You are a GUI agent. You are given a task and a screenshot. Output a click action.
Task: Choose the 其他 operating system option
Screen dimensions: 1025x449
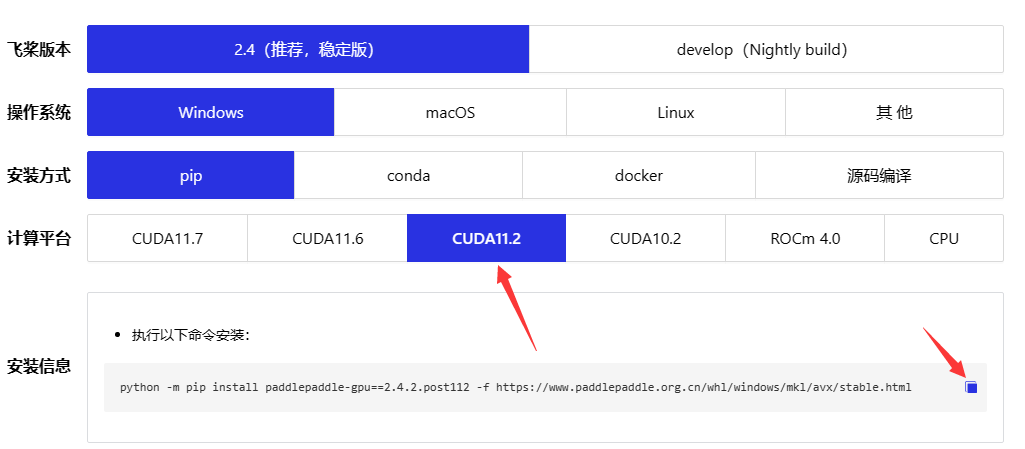pyautogui.click(x=893, y=112)
